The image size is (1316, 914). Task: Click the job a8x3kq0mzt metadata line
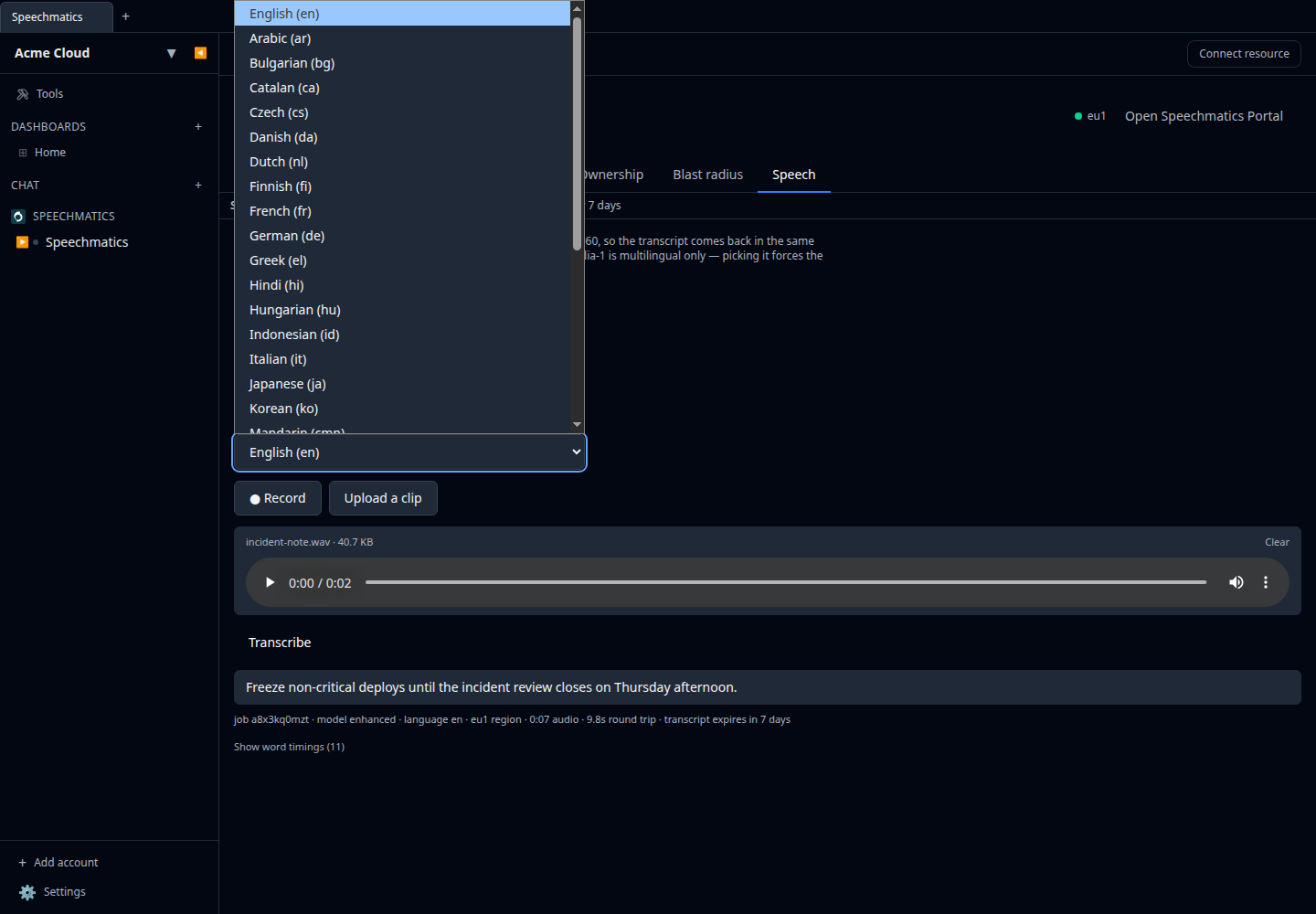coord(512,719)
